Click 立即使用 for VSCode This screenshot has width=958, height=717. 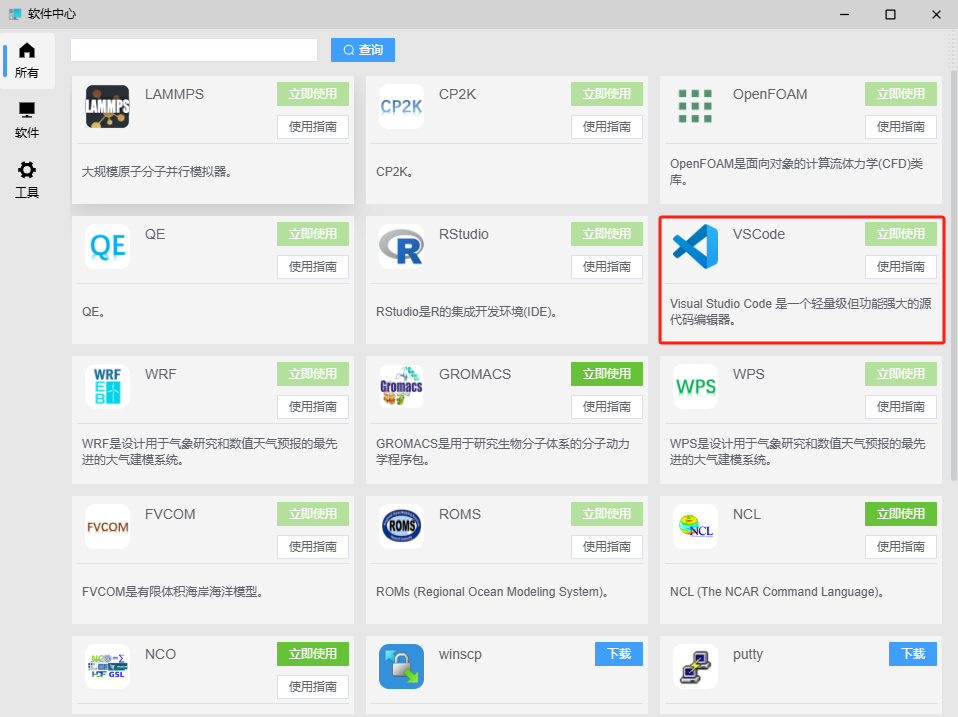[901, 234]
